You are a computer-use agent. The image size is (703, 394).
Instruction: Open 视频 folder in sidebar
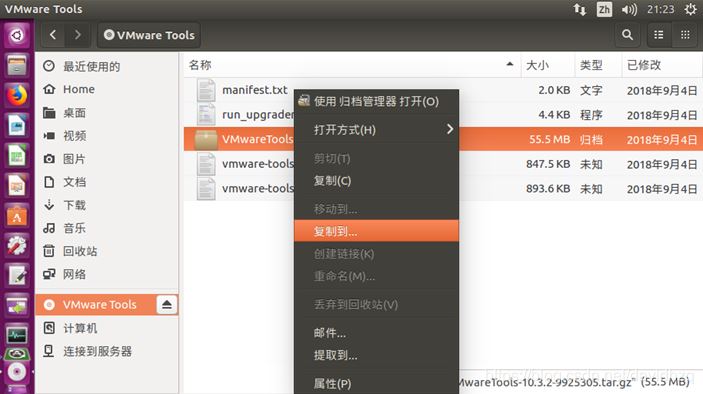107,135
